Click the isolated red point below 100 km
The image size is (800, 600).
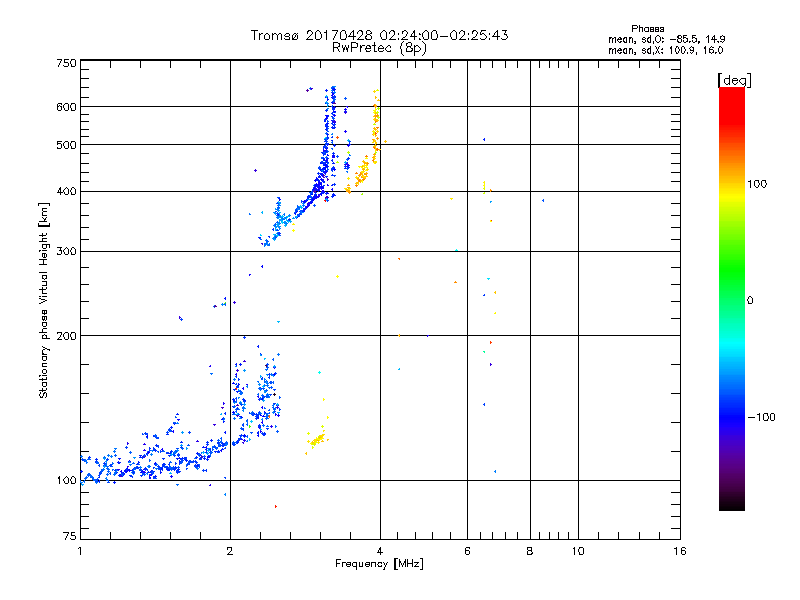(x=276, y=507)
